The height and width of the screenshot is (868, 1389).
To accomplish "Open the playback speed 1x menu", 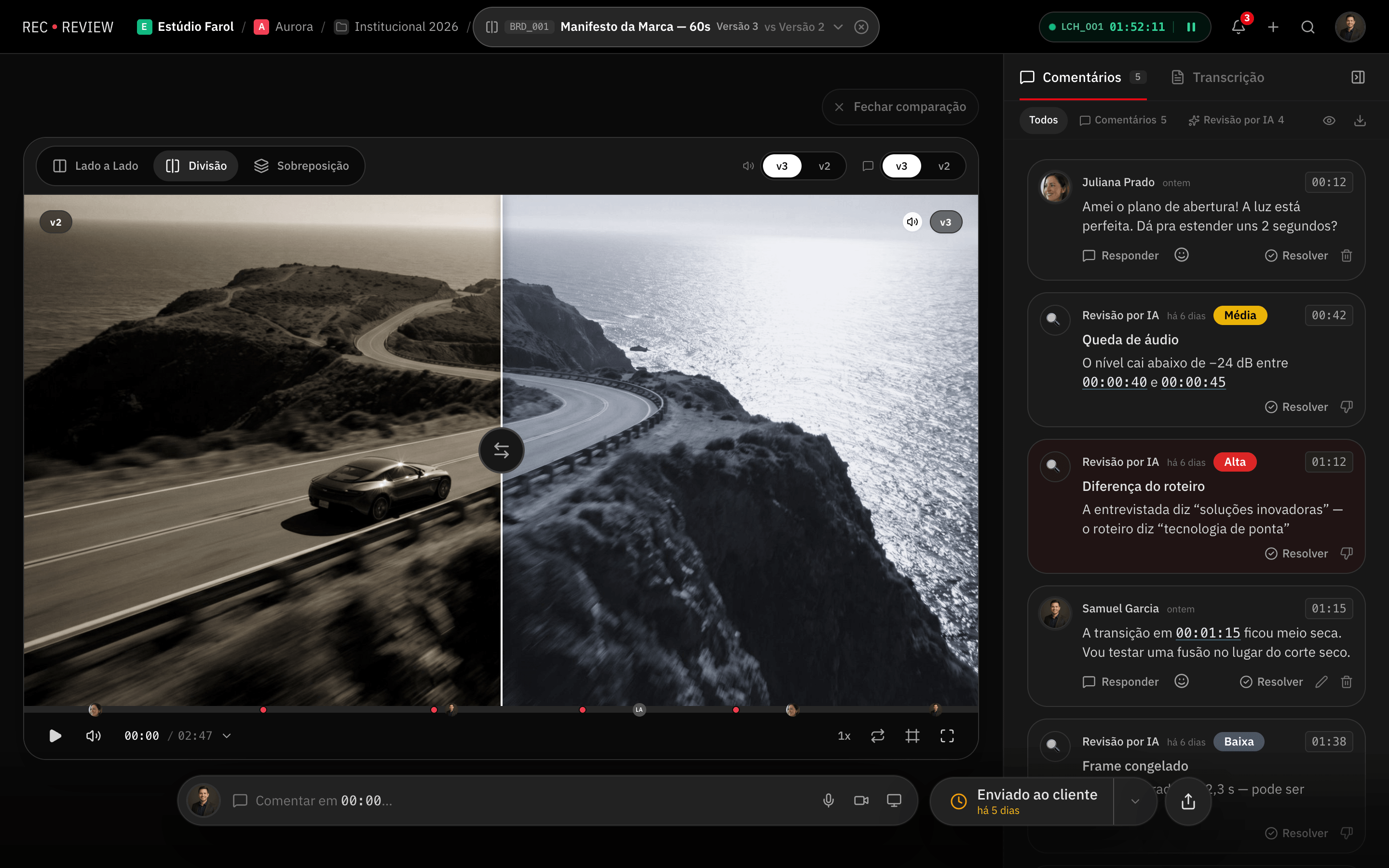I will 844,736.
